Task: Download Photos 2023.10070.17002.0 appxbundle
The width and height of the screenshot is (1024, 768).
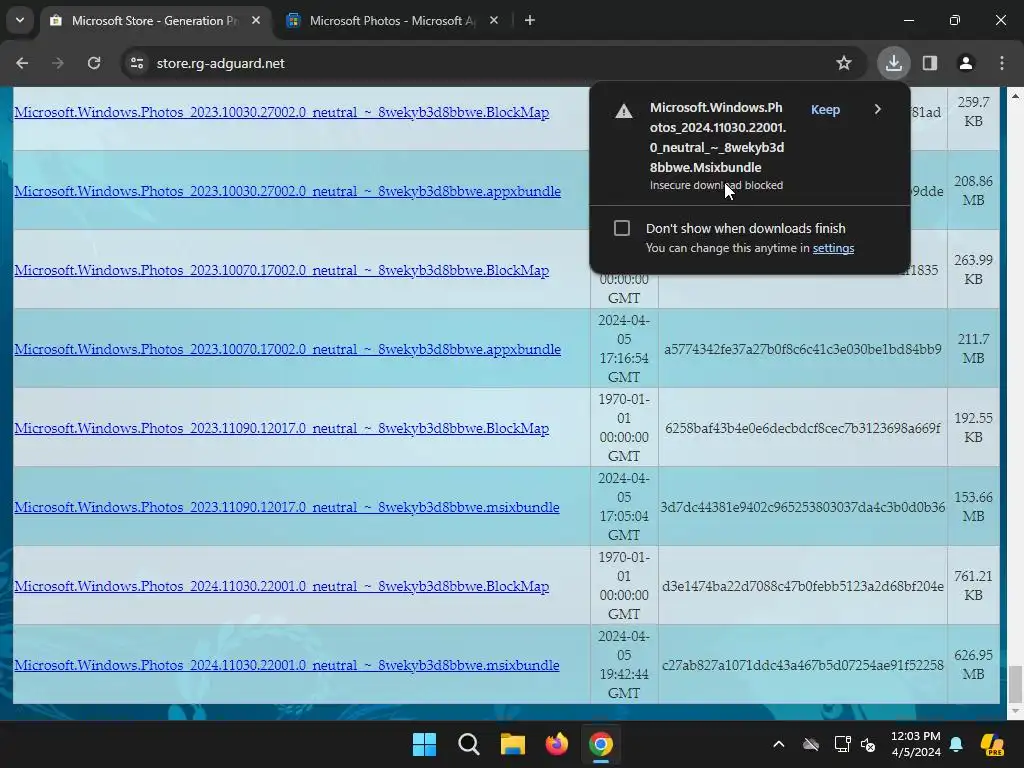Action: point(287,349)
